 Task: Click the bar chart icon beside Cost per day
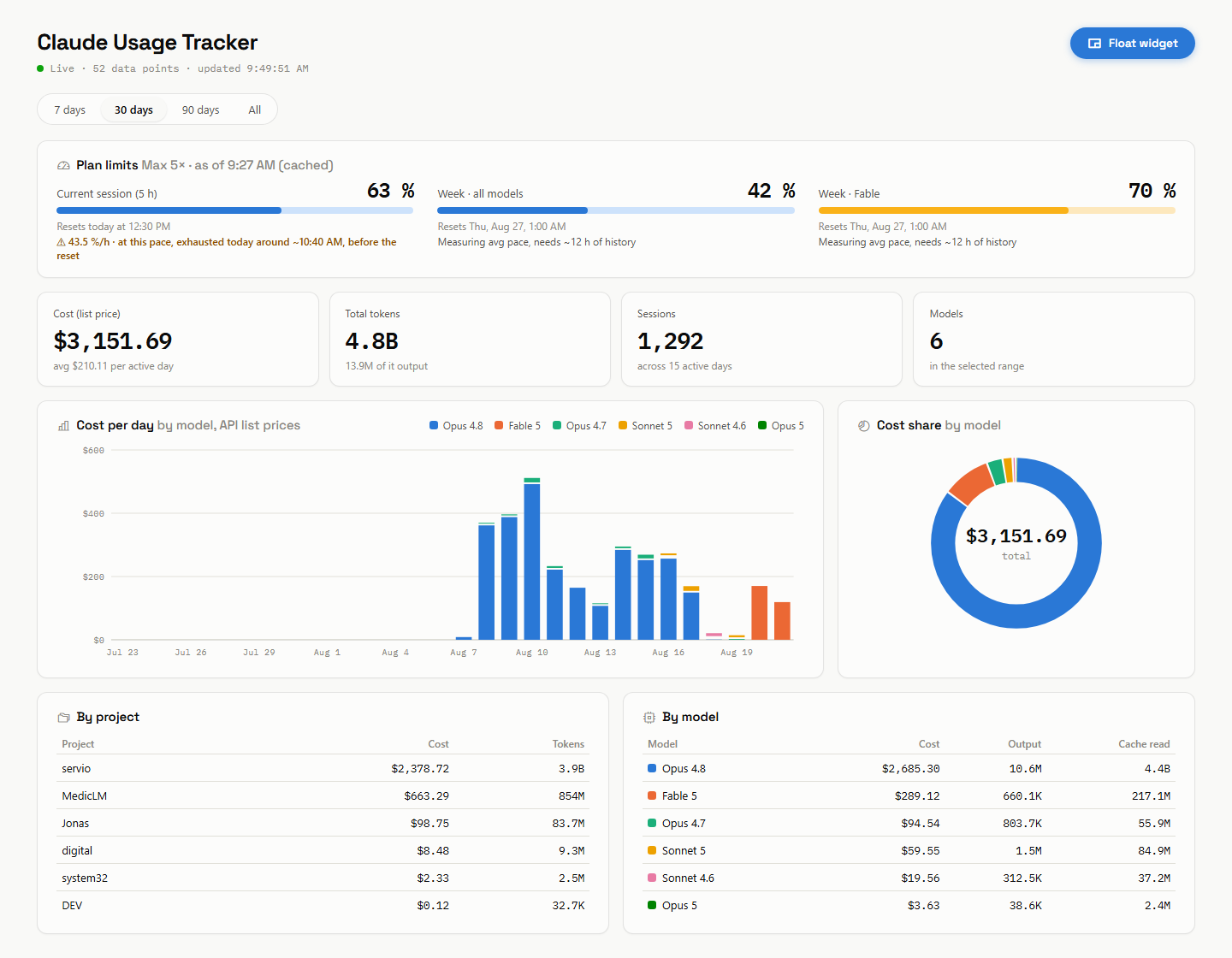point(63,426)
